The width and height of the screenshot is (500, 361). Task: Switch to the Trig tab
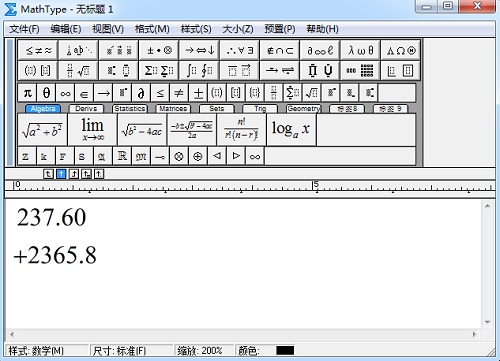coord(260,109)
